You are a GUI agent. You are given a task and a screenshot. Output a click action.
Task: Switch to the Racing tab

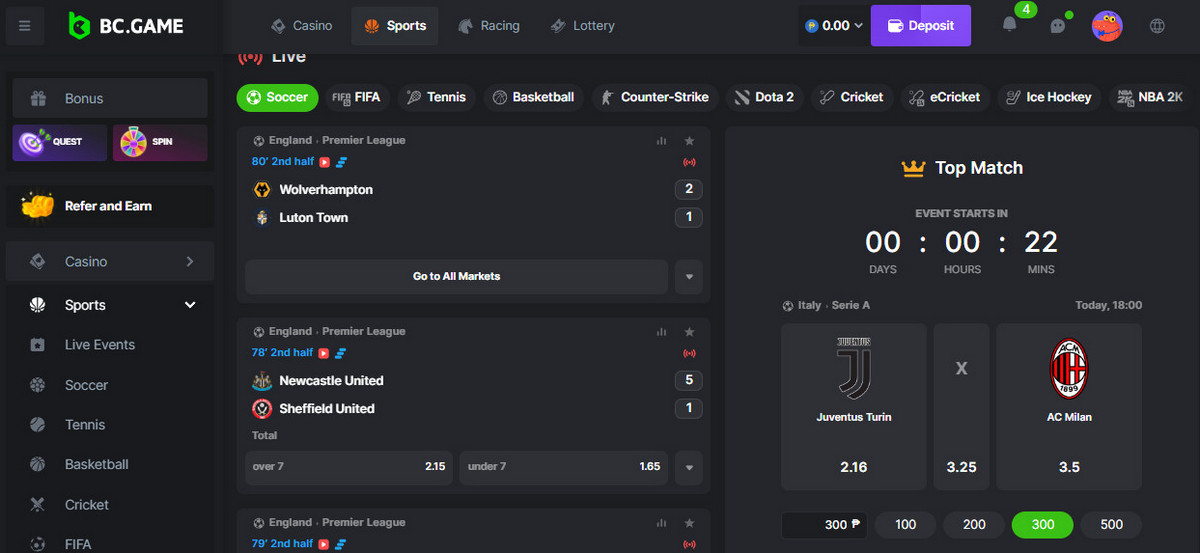(x=488, y=26)
